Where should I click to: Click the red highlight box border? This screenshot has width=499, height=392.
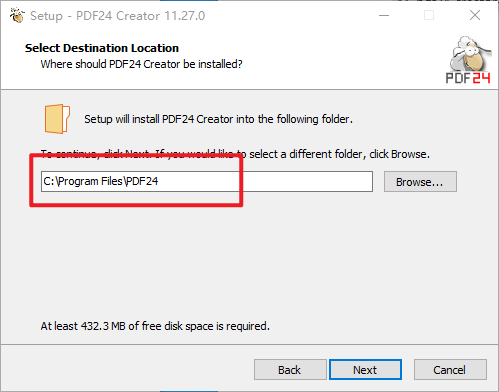(136, 204)
